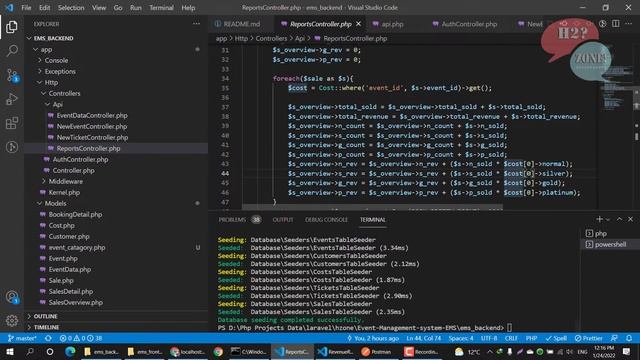Open Run and Debug view
The width and height of the screenshot is (640, 360).
(x=12, y=99)
